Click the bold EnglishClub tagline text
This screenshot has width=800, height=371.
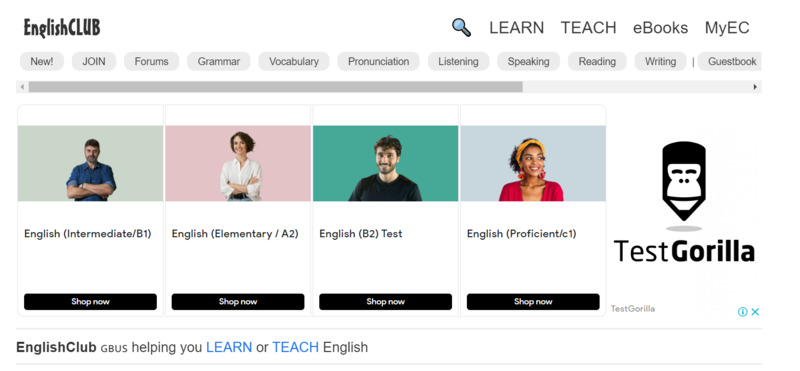coord(56,348)
